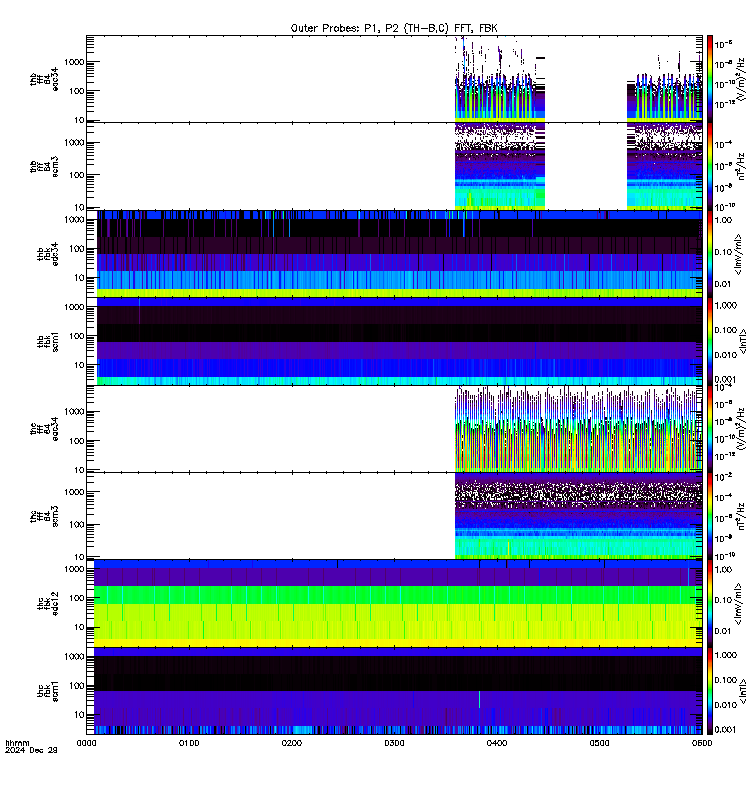Select the 'thb fbk scm1' panel label
750x800 pixels.
pyautogui.click(x=48, y=341)
